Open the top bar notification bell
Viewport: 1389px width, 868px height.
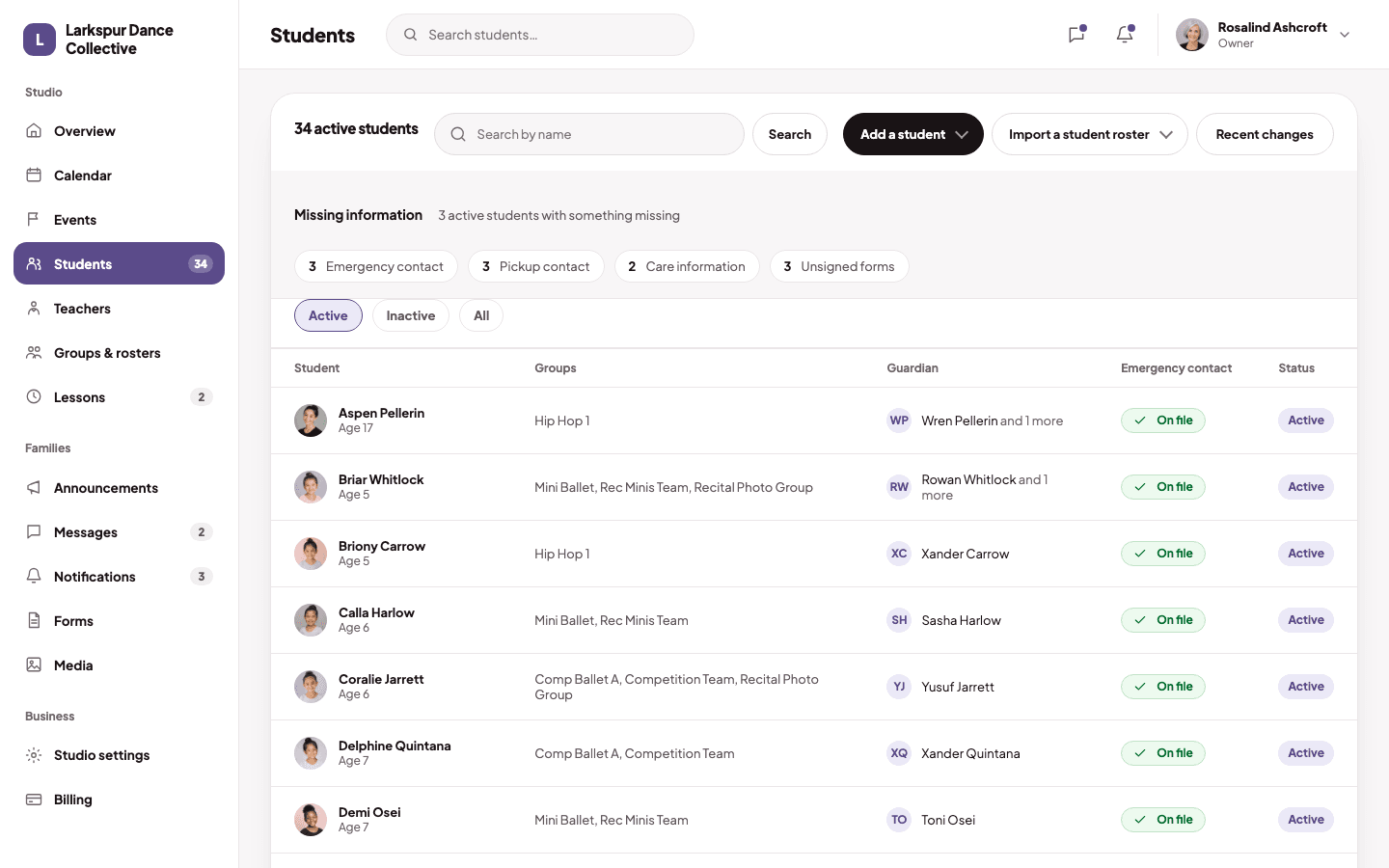click(1125, 35)
